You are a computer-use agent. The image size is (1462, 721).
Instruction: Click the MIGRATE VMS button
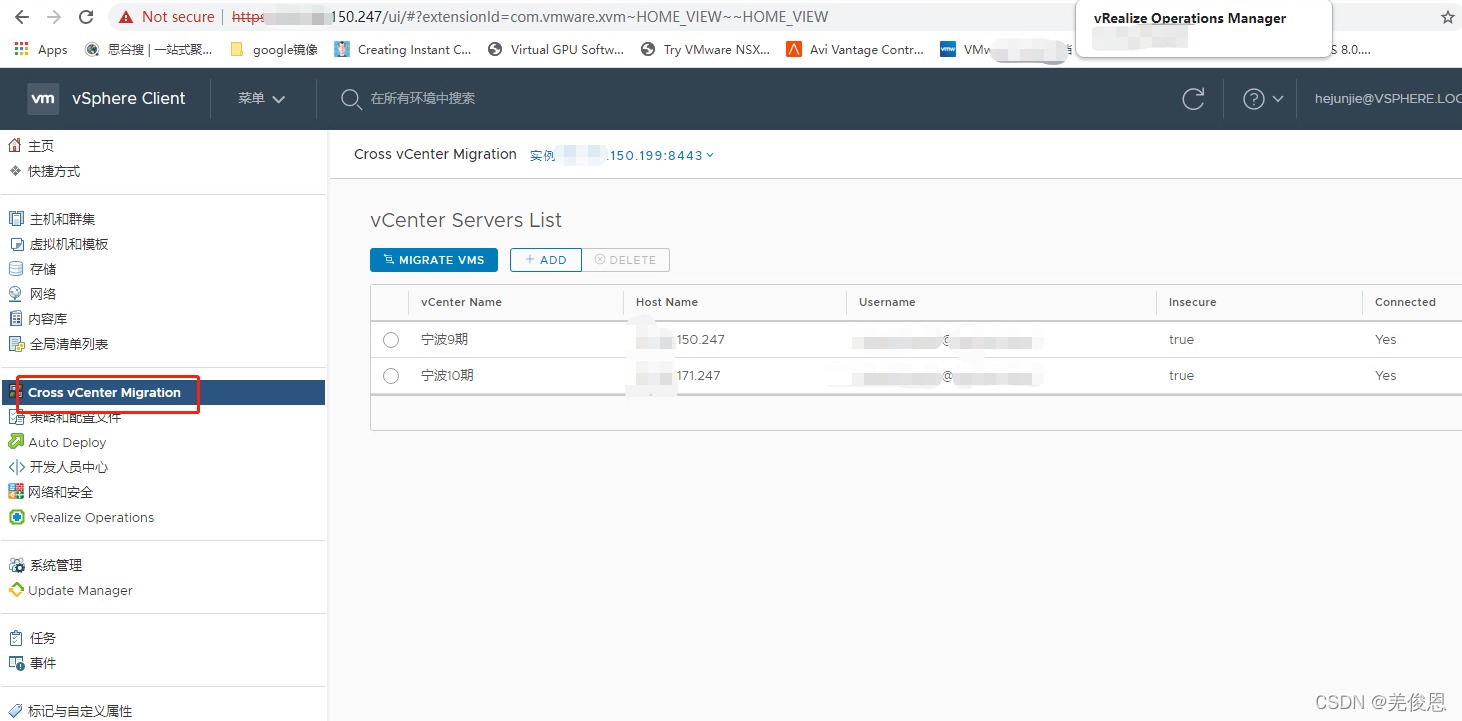434,260
